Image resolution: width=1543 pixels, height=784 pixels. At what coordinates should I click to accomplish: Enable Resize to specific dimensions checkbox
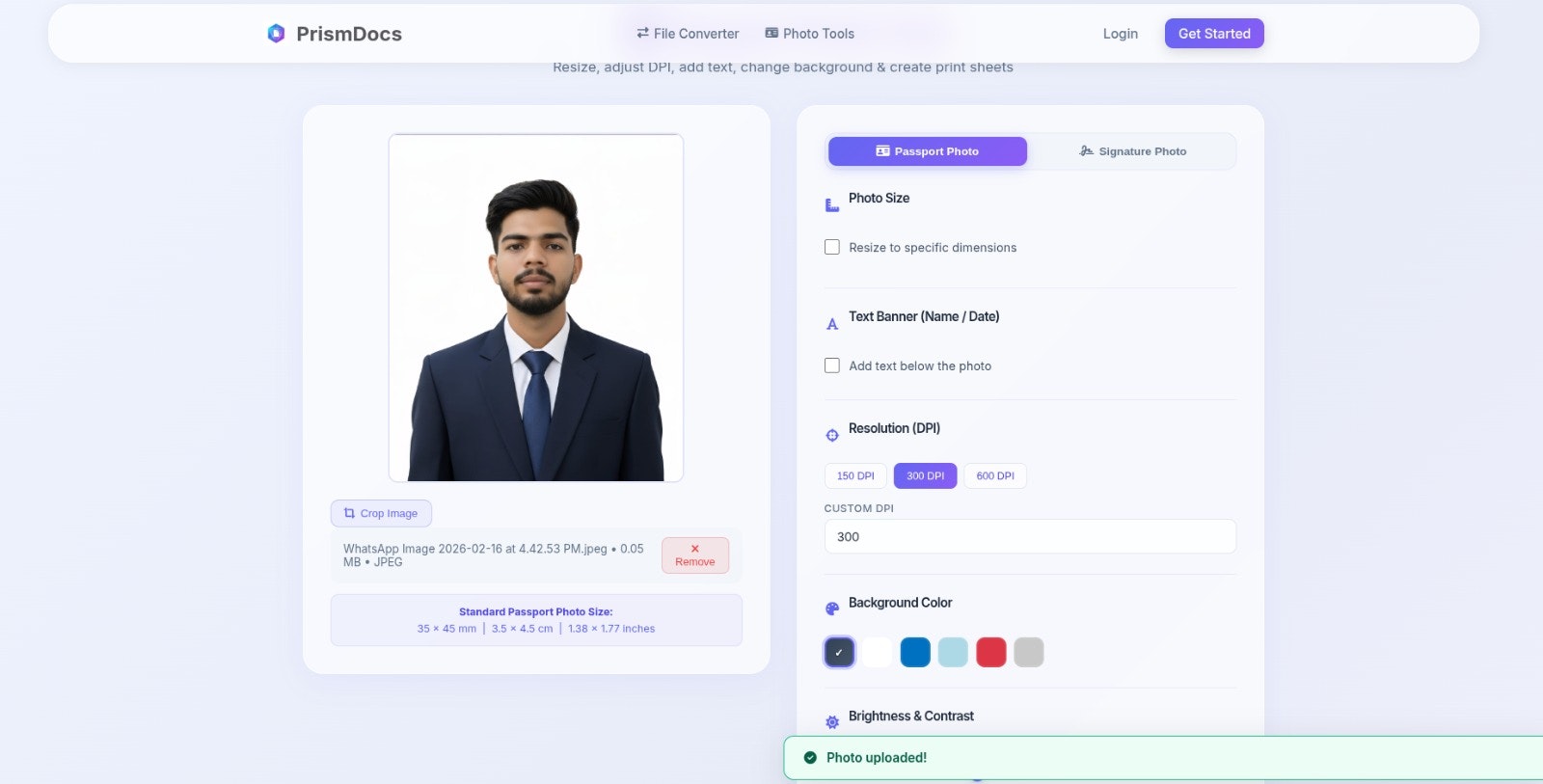coord(832,248)
